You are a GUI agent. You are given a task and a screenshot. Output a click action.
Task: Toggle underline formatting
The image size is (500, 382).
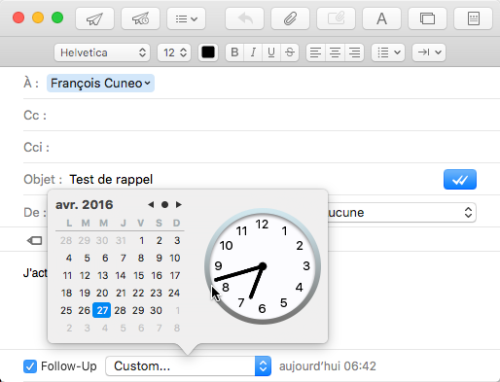[271, 52]
